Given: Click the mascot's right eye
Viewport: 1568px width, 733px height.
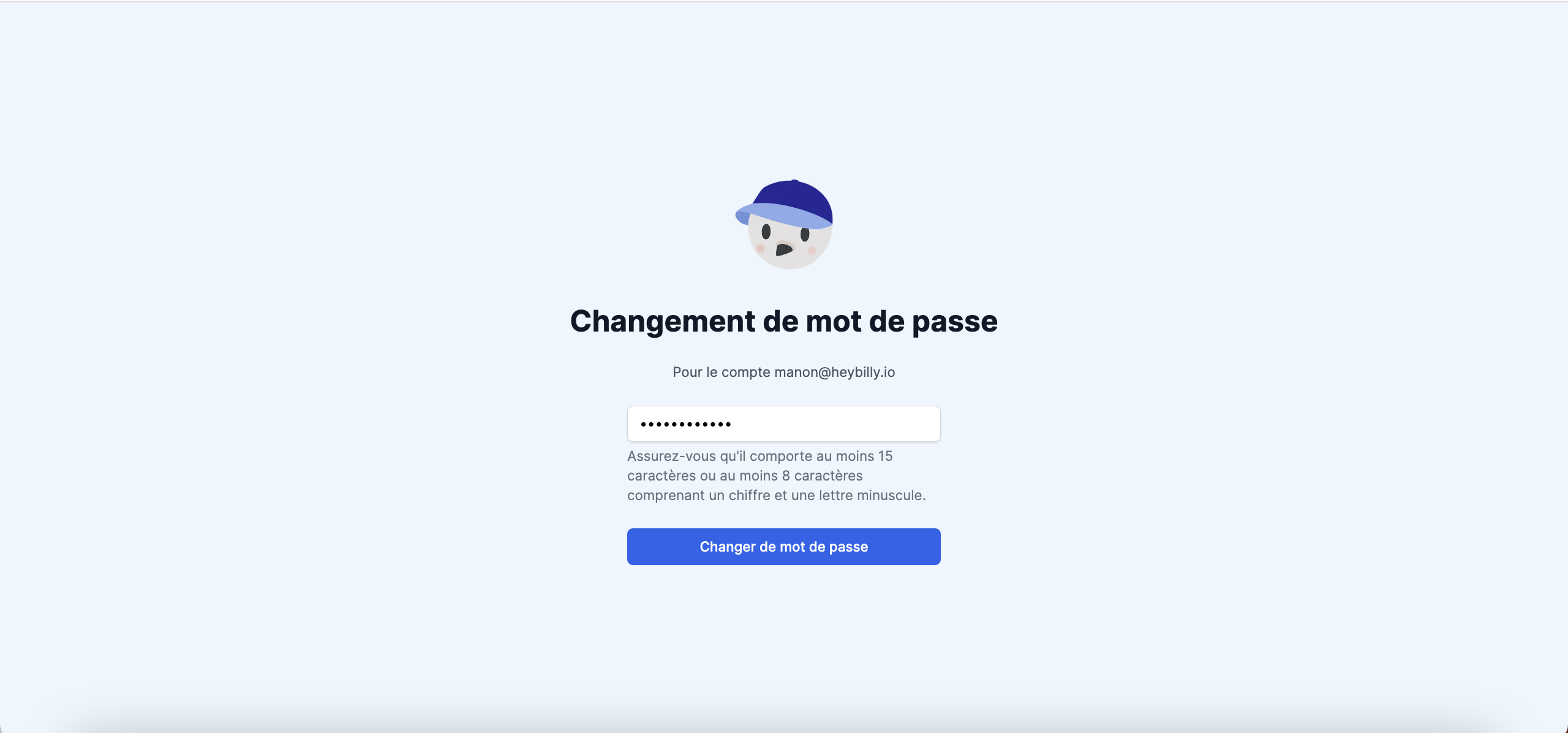Looking at the screenshot, I should click(x=805, y=234).
